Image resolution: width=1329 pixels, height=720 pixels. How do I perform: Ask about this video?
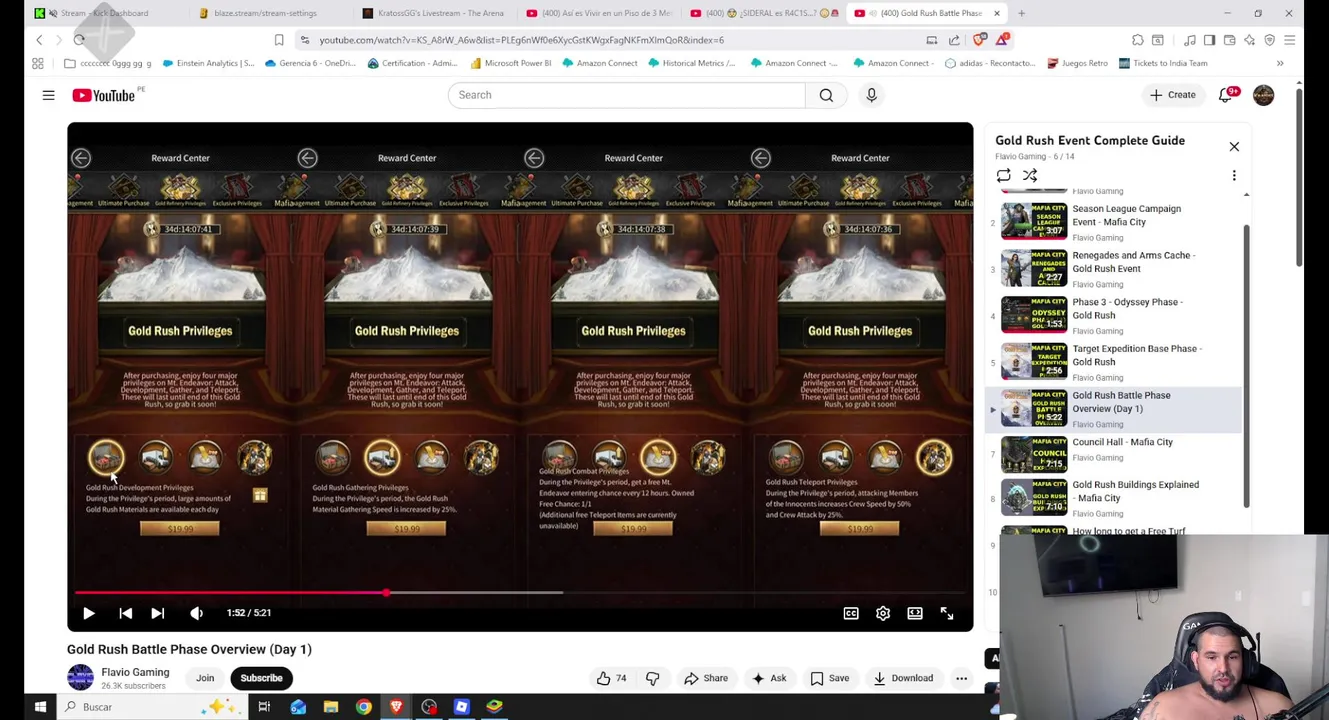coord(768,678)
